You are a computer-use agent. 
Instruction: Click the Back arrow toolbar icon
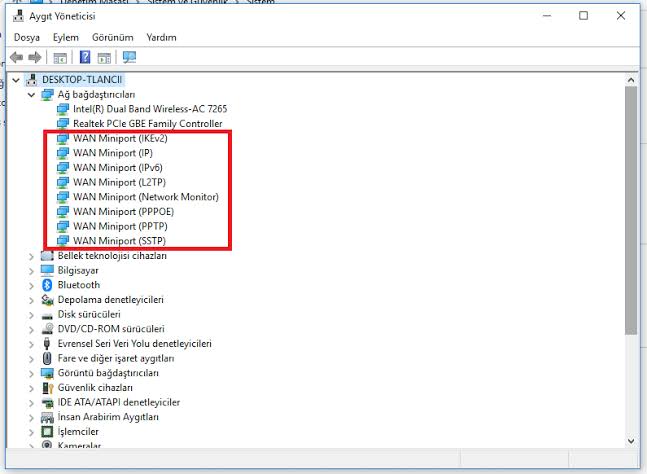tap(17, 57)
